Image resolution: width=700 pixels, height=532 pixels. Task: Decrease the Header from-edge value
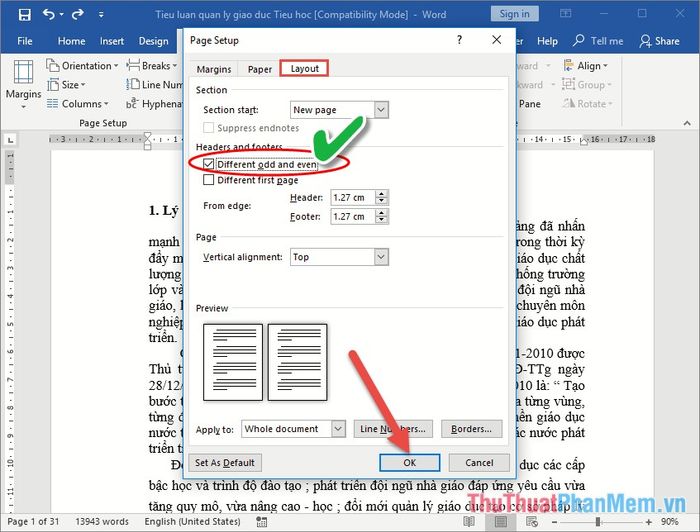381,201
